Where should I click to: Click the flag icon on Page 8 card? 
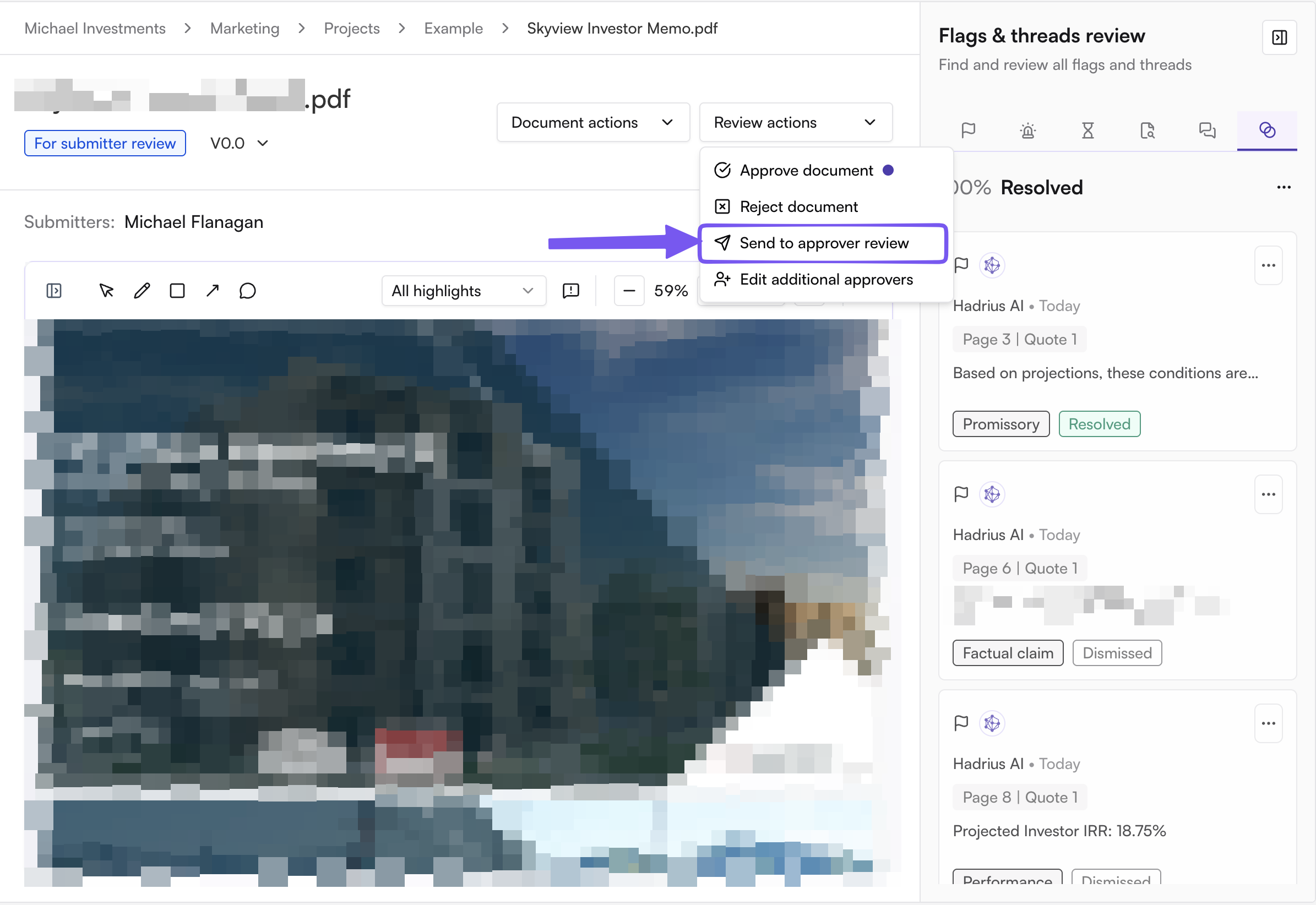tap(961, 723)
